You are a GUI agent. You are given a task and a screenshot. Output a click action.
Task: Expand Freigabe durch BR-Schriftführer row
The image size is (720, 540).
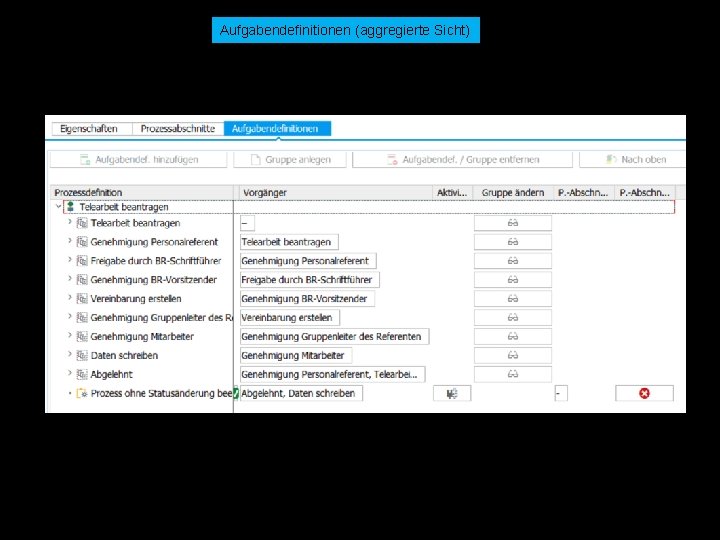[x=70, y=260]
